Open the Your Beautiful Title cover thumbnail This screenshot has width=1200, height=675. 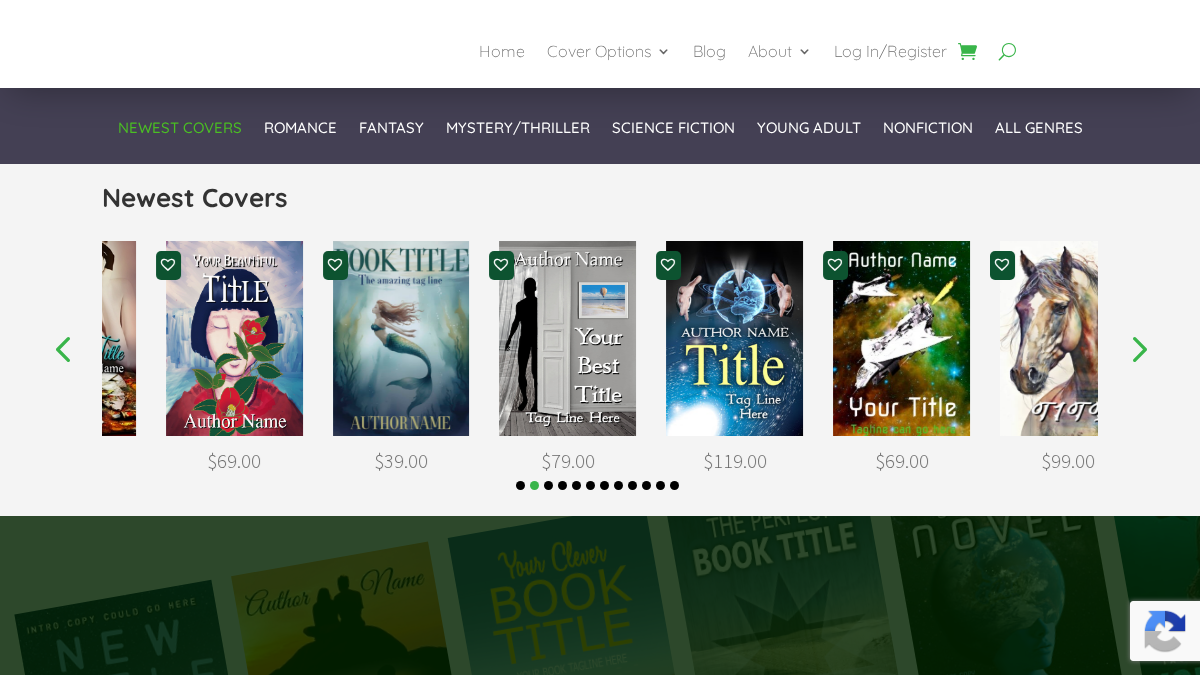pyautogui.click(x=234, y=338)
